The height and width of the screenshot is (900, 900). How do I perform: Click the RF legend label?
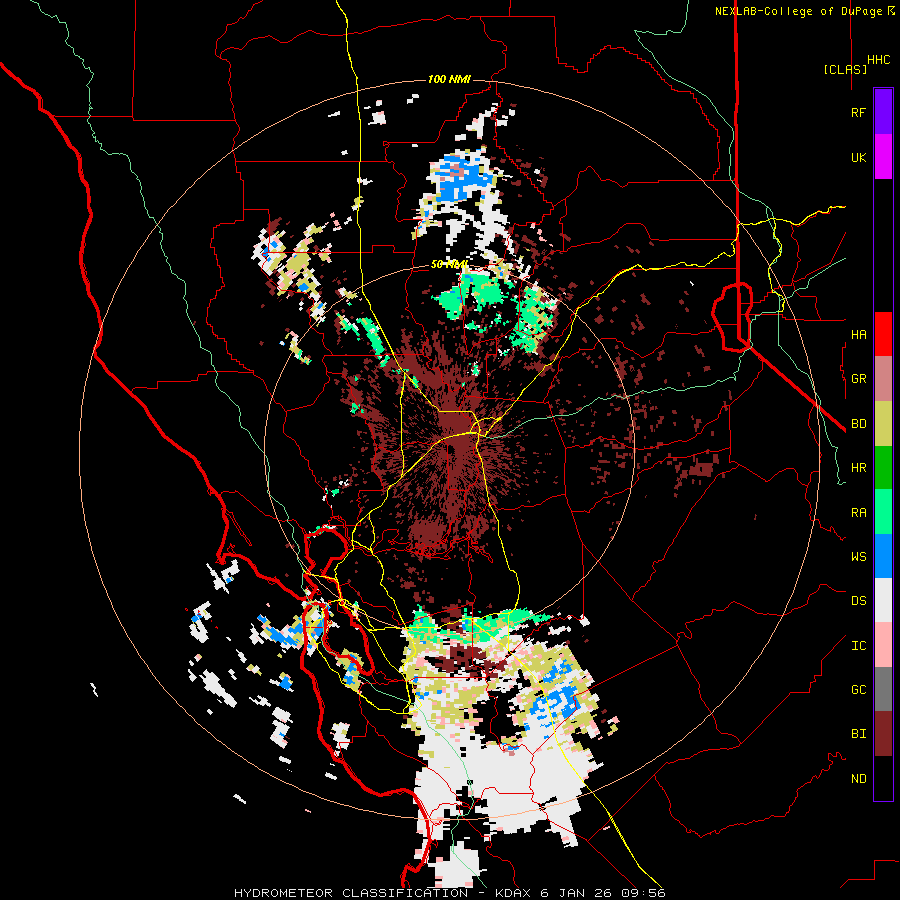(858, 112)
